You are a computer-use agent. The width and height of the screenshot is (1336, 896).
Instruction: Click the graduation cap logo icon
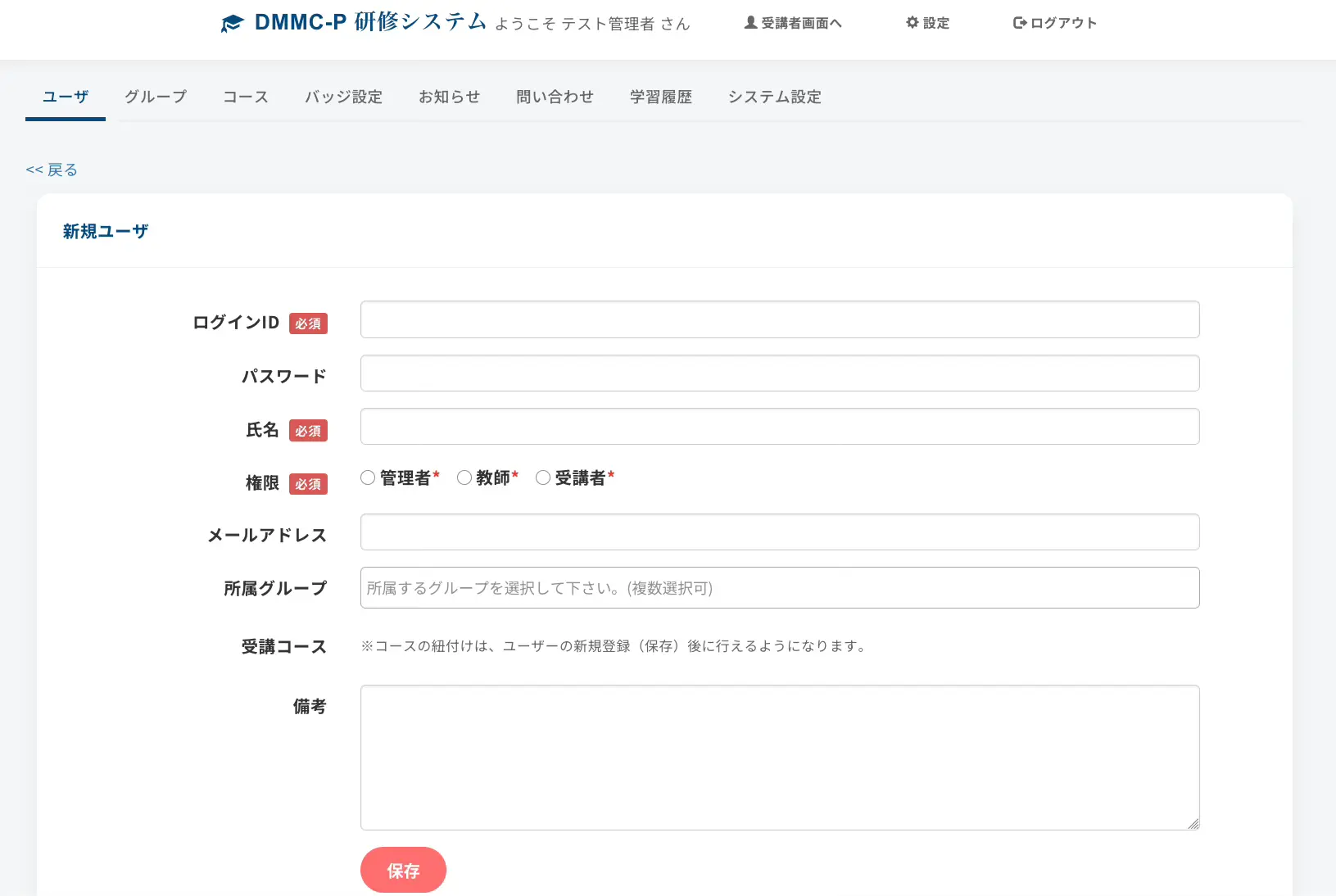232,24
